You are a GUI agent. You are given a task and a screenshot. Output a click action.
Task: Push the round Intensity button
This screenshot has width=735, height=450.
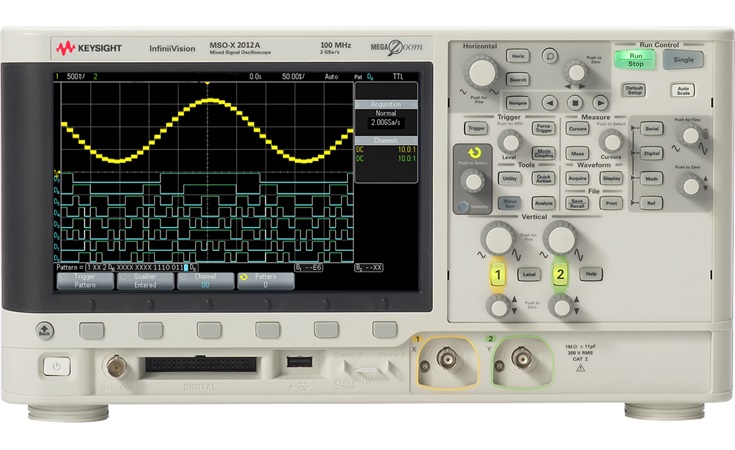[x=463, y=206]
